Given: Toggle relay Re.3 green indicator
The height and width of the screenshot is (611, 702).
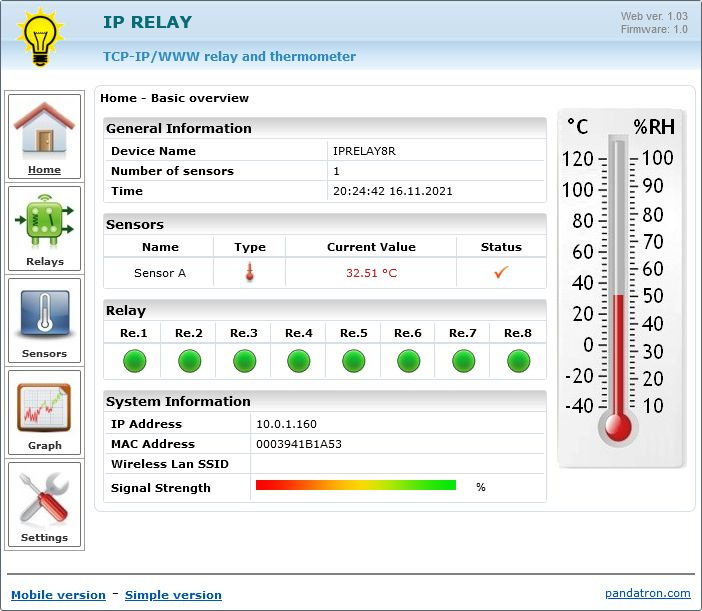Looking at the screenshot, I should tap(244, 361).
